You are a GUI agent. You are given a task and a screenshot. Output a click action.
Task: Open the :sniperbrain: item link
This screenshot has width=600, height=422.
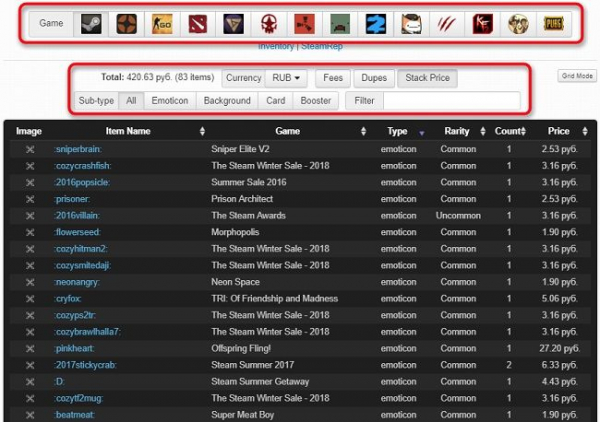(78, 149)
